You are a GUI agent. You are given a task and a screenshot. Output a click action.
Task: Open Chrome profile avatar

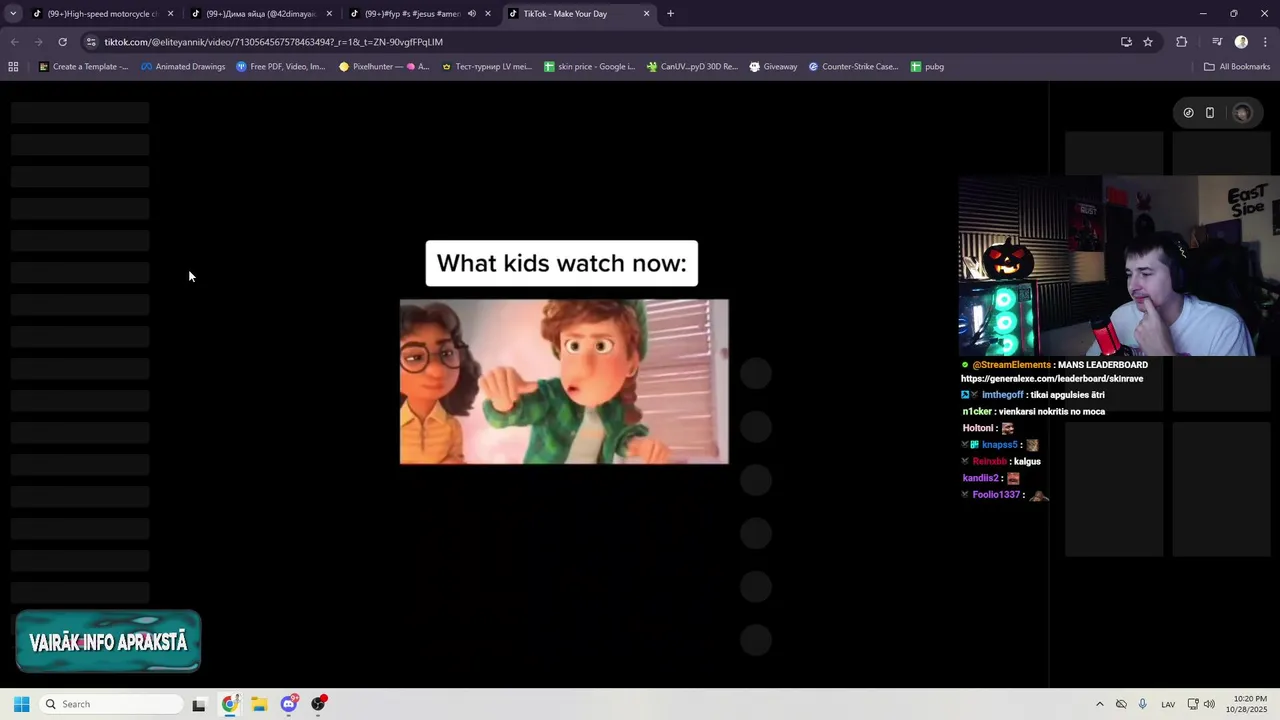(x=1241, y=42)
